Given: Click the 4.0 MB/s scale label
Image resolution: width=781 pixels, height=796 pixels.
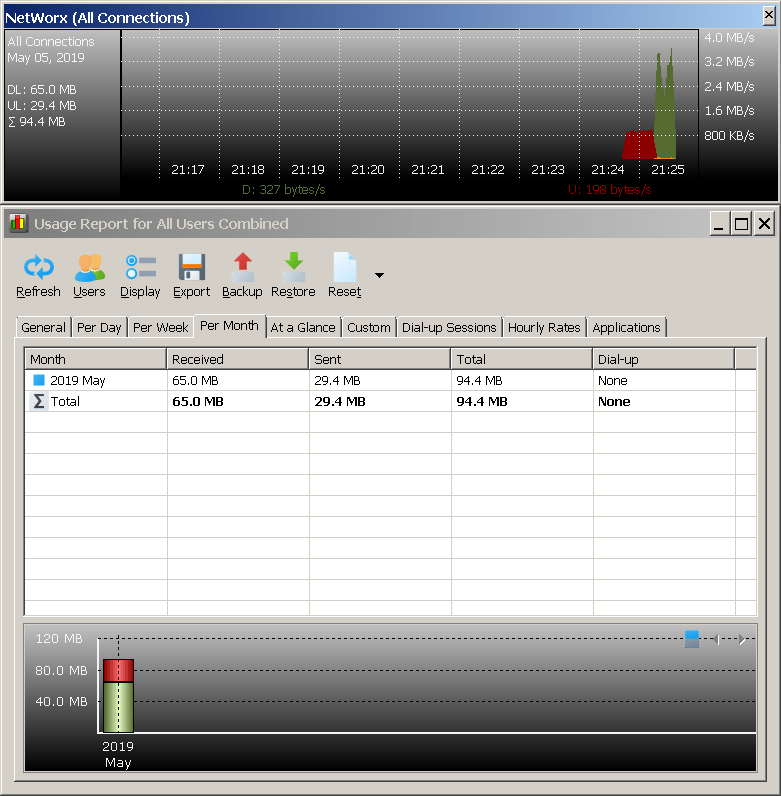Looking at the screenshot, I should point(729,38).
